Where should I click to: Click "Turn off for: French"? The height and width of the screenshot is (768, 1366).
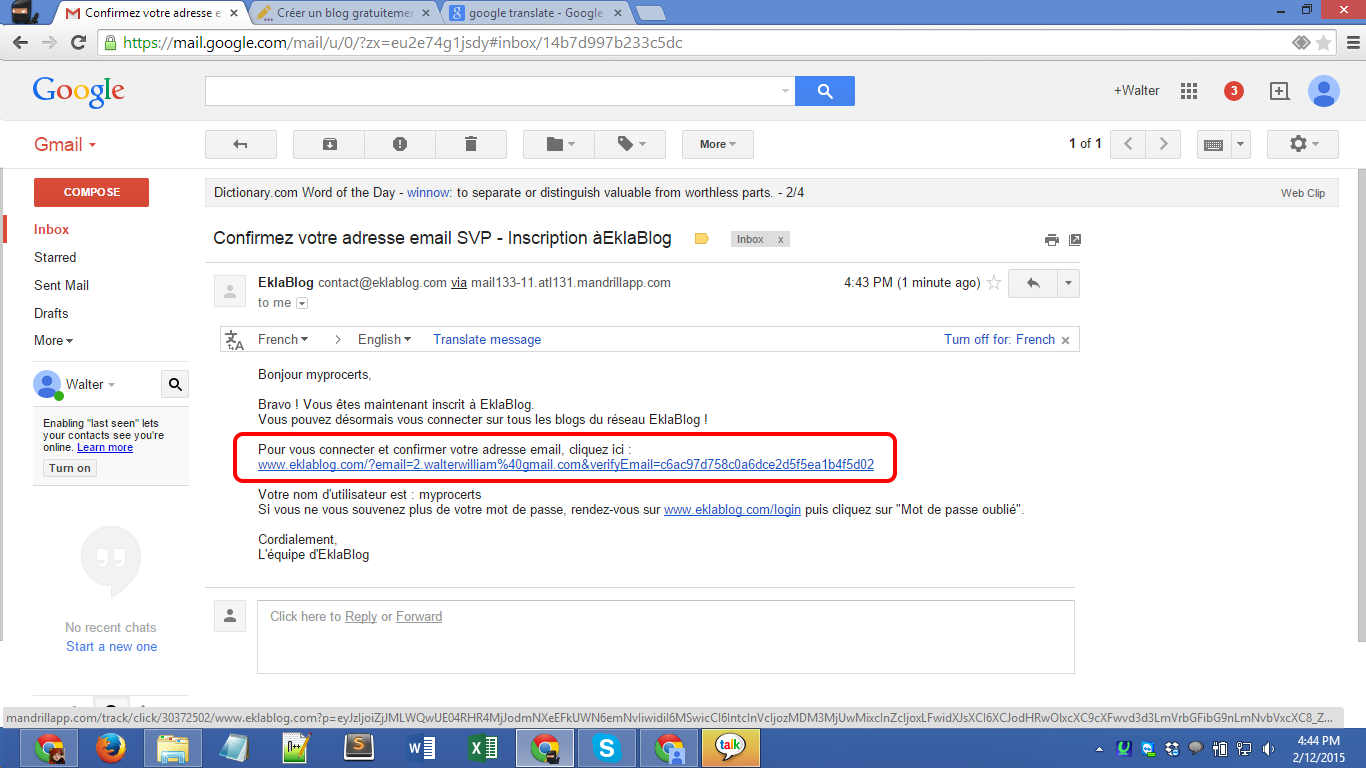tap(1000, 340)
